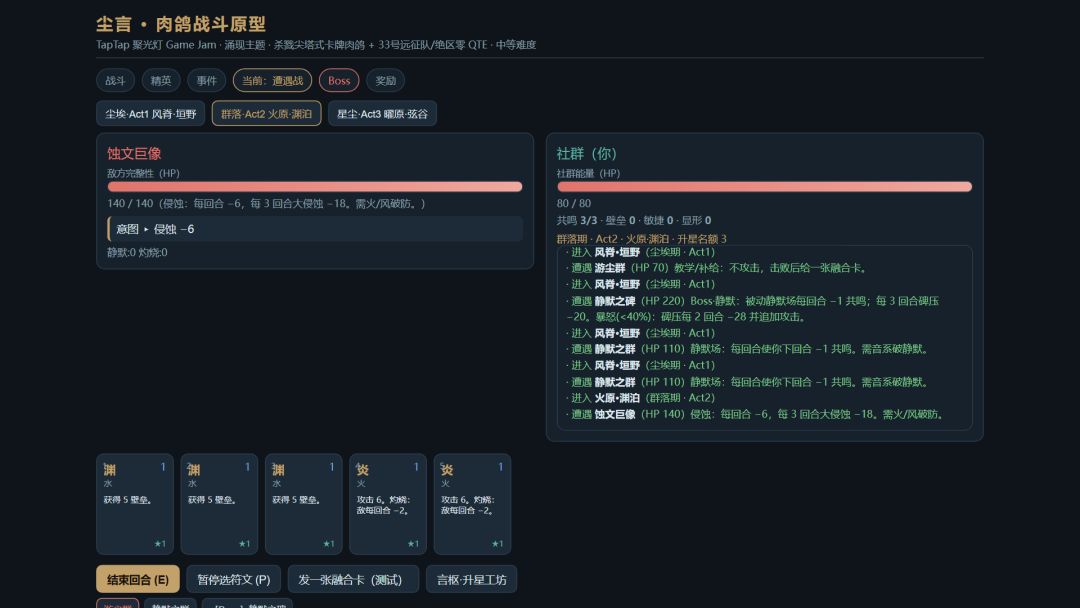
Task: Click the 共鸣 3/3 stats line
Action: (x=634, y=220)
